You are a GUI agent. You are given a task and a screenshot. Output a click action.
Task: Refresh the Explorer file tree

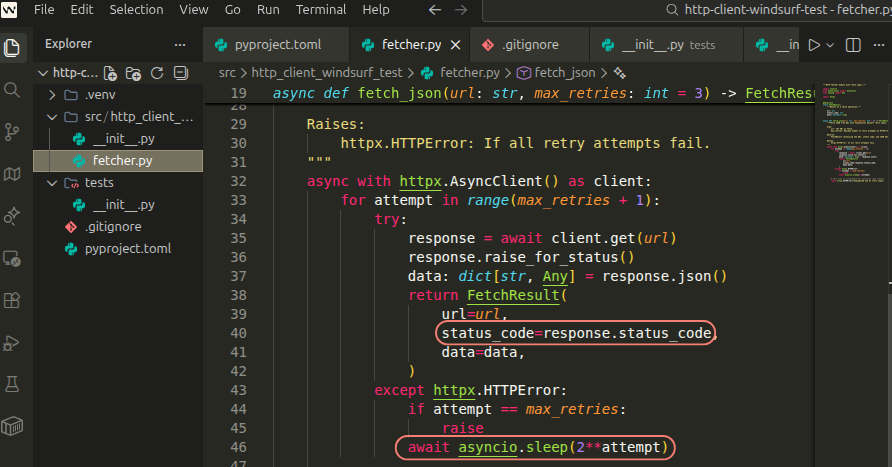(157, 73)
